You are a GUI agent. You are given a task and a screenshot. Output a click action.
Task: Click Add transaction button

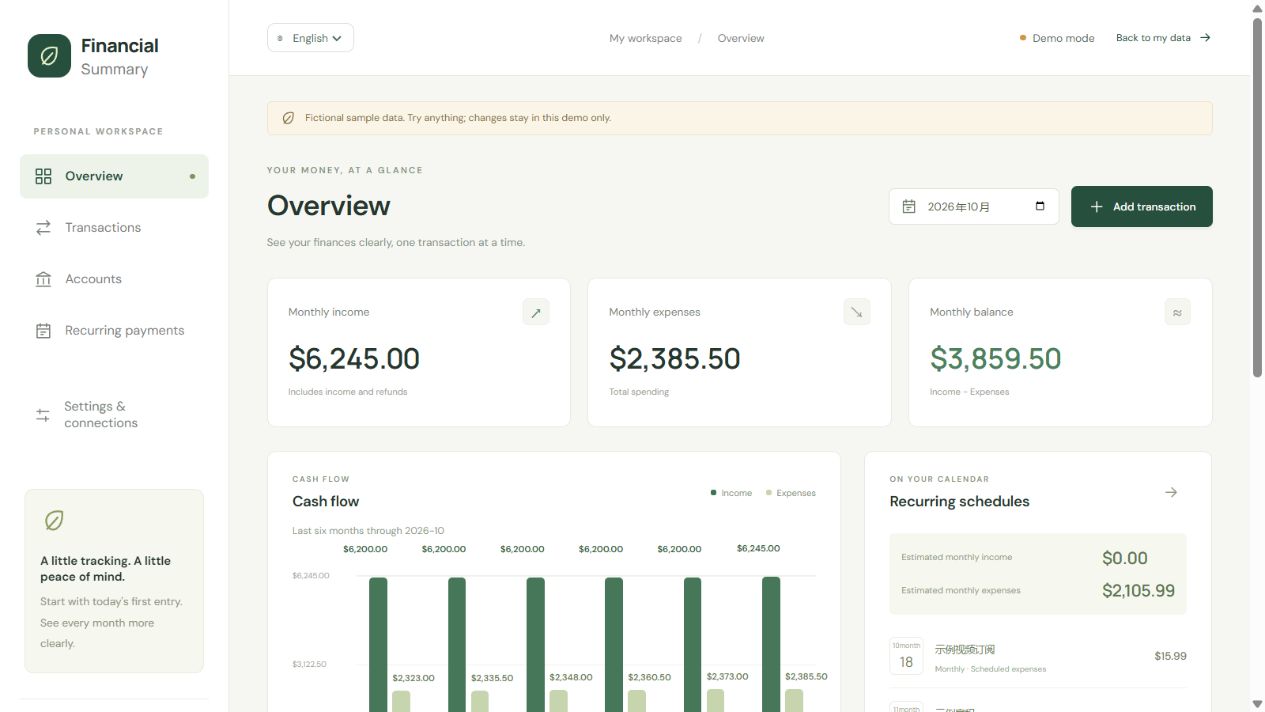point(1141,207)
